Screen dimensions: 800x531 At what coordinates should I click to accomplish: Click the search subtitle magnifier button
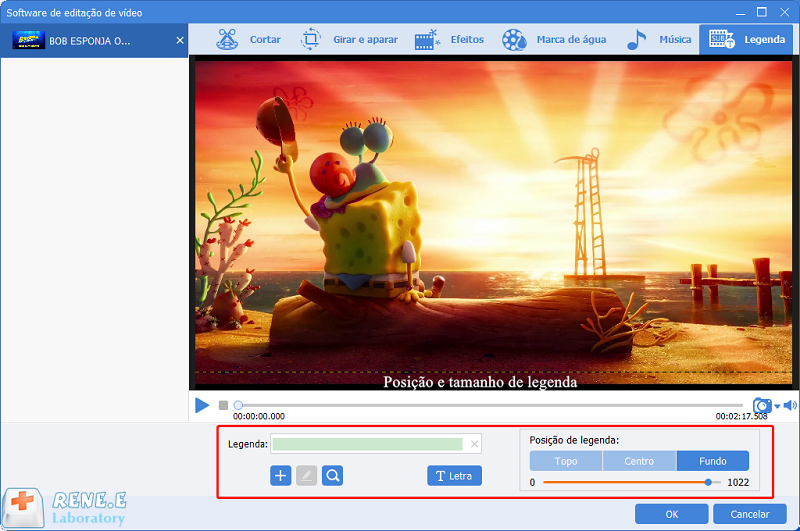[x=333, y=476]
